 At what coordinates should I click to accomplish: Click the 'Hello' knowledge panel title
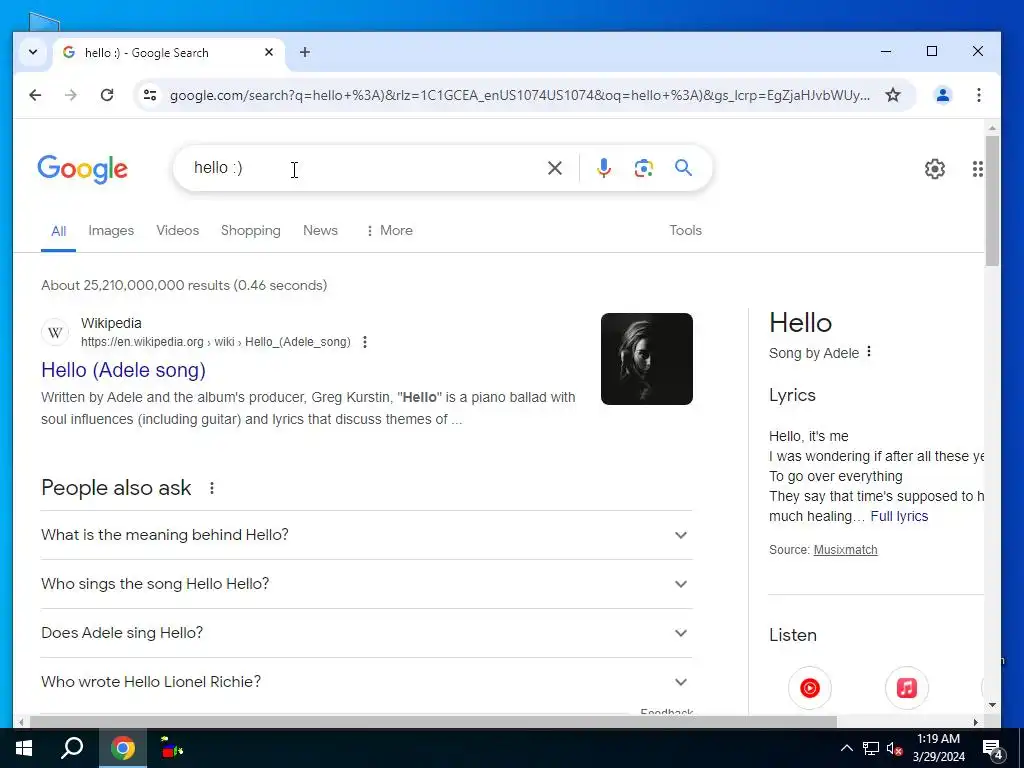tap(801, 323)
